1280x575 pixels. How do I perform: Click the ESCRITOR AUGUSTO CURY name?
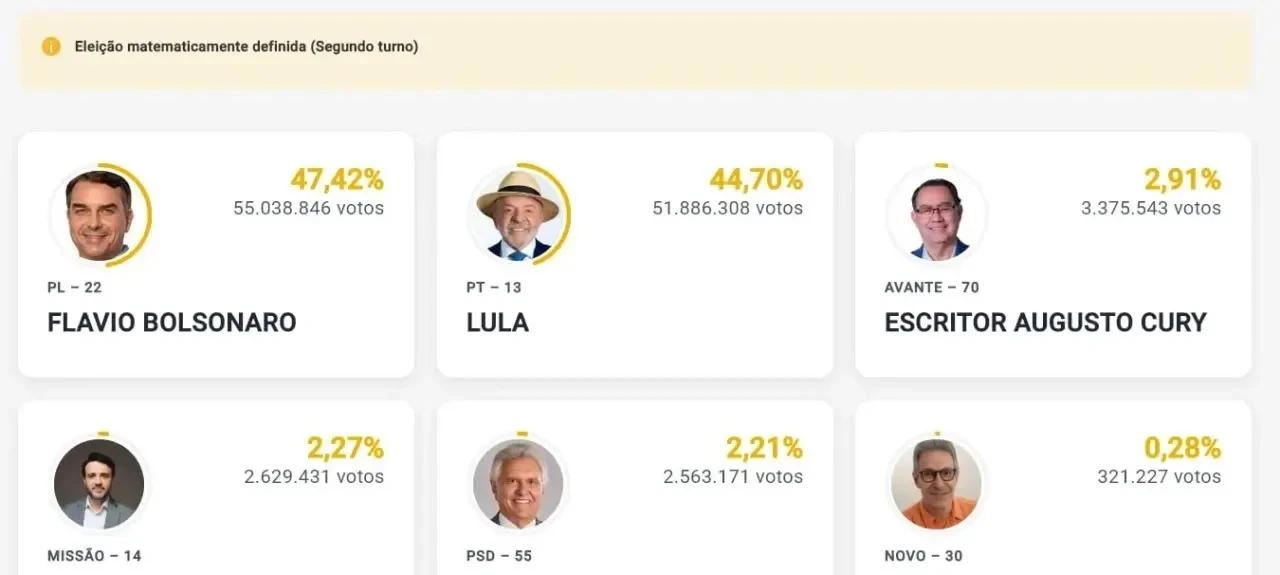click(x=1046, y=323)
